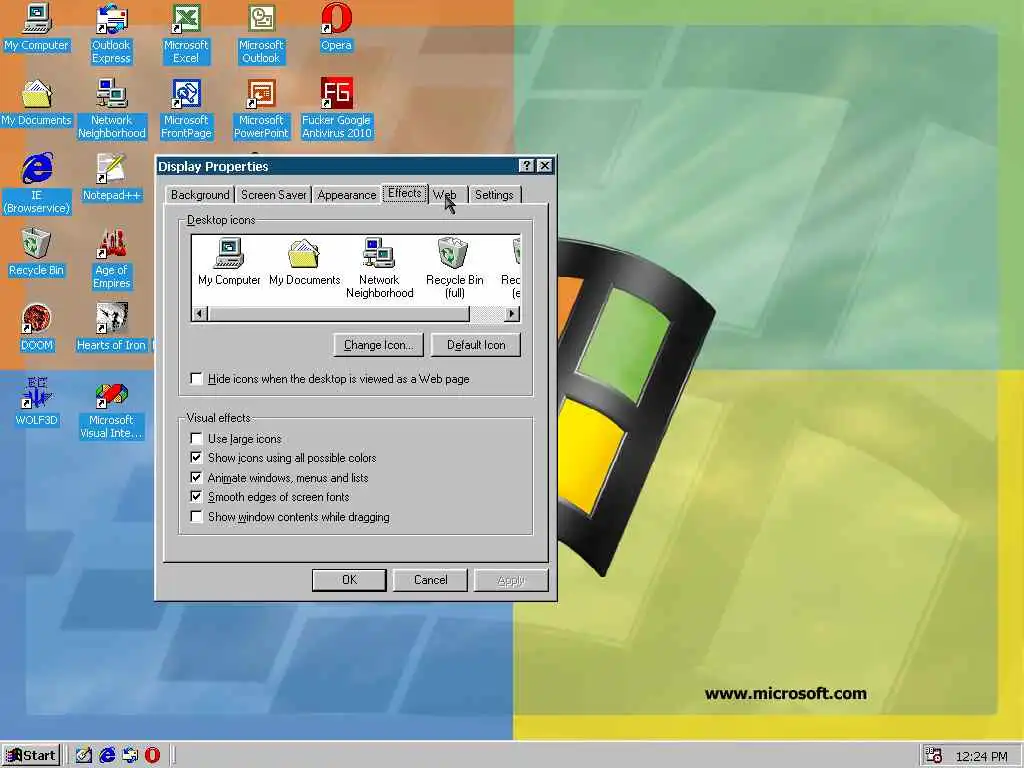Open Microsoft Visual InterDev shortcut

(111, 409)
